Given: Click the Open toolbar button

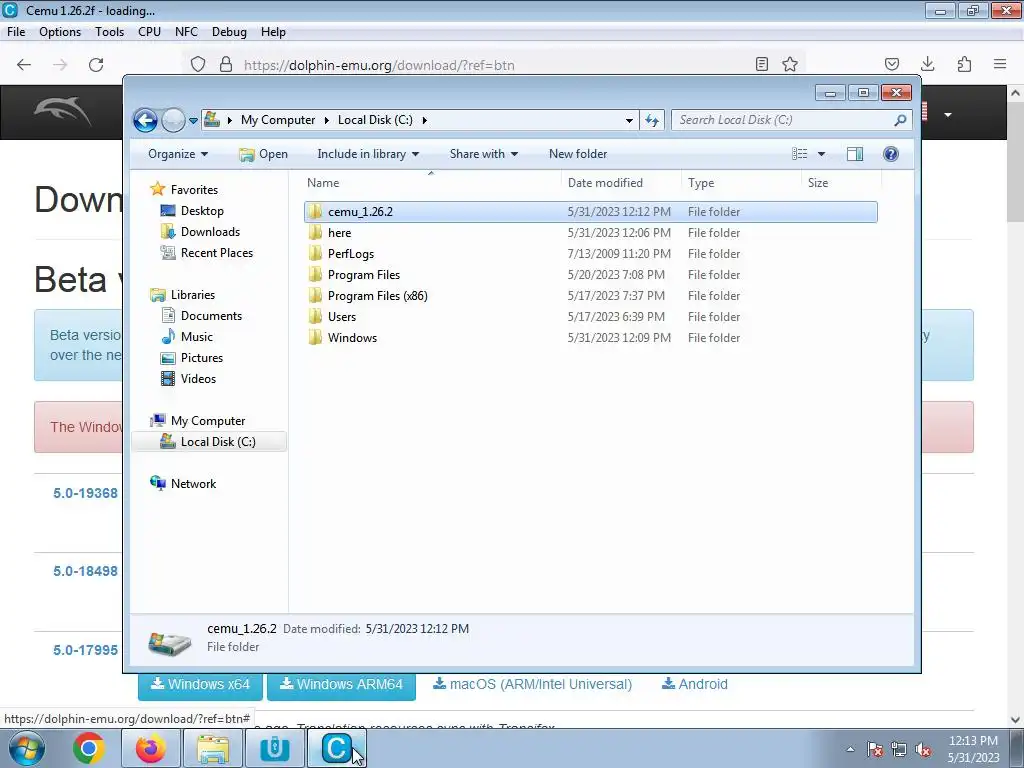Looking at the screenshot, I should pos(263,154).
